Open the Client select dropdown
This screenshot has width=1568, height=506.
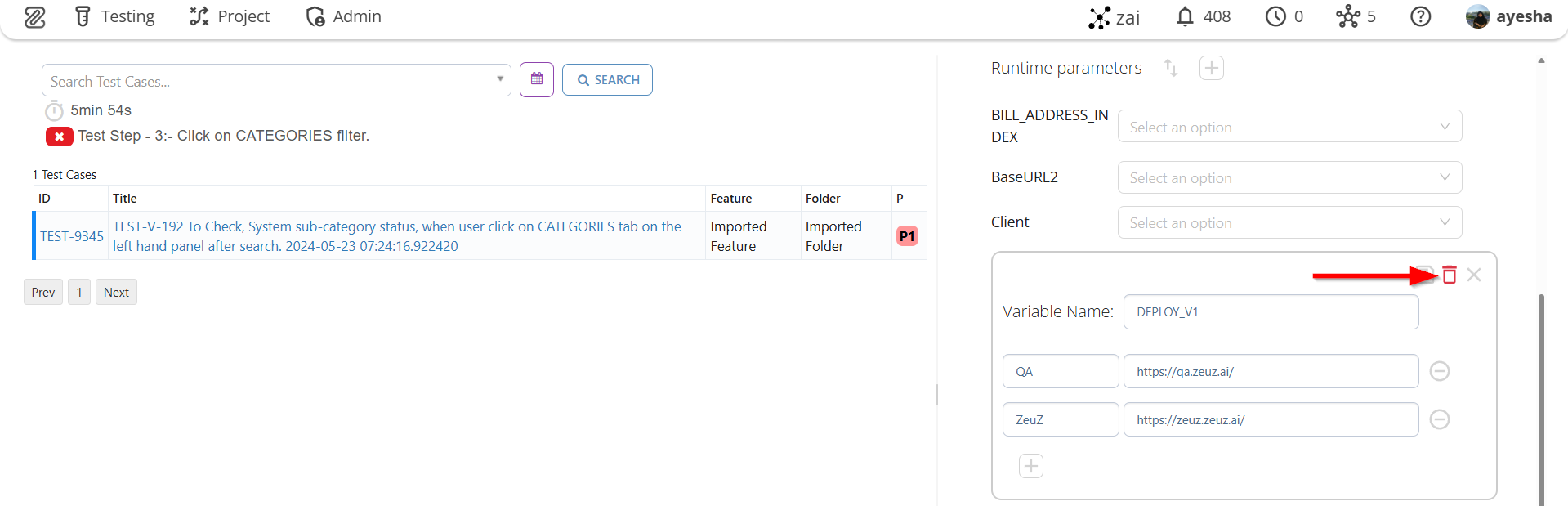(1289, 222)
